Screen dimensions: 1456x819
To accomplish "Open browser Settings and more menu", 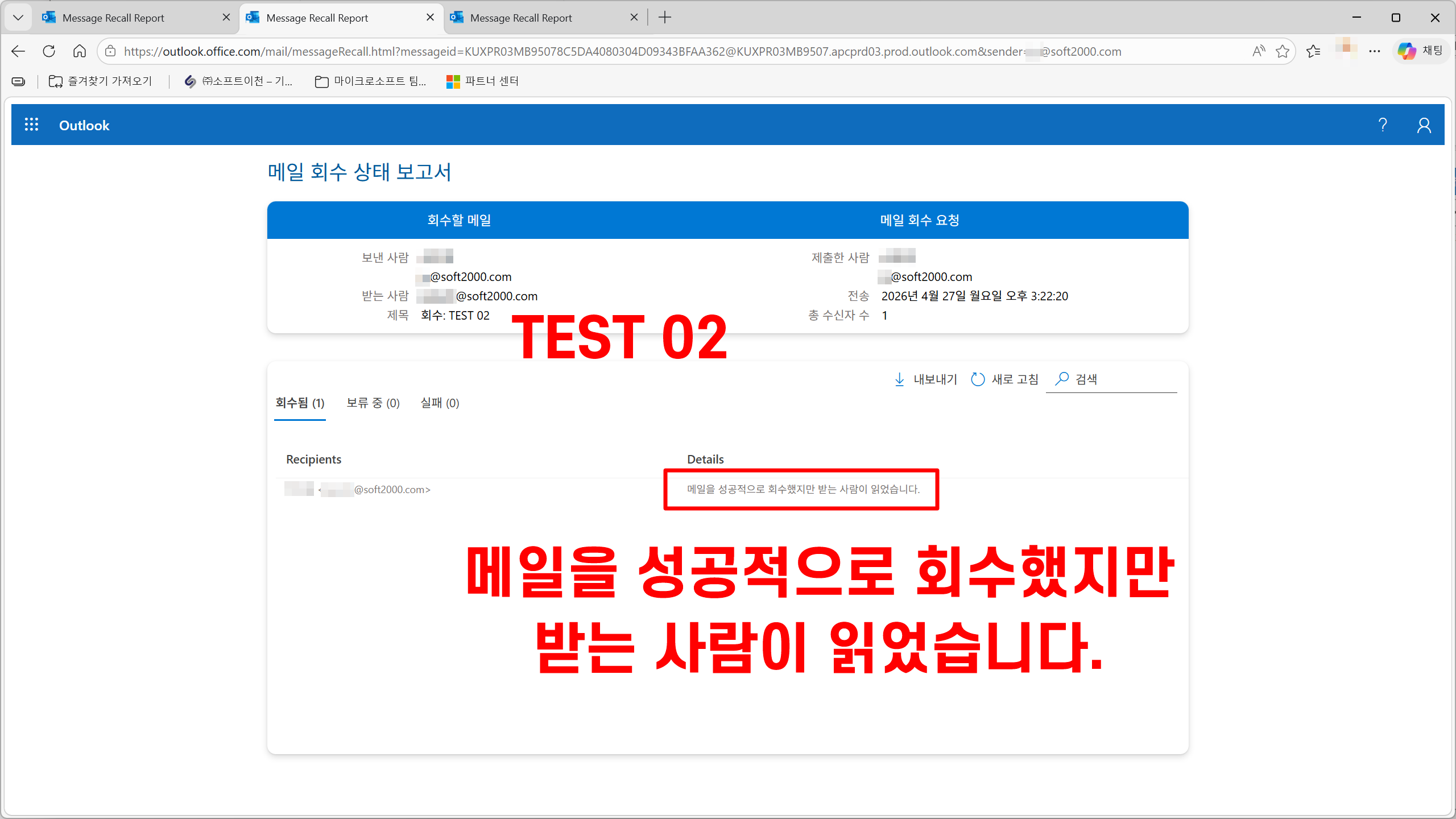I will [x=1375, y=51].
